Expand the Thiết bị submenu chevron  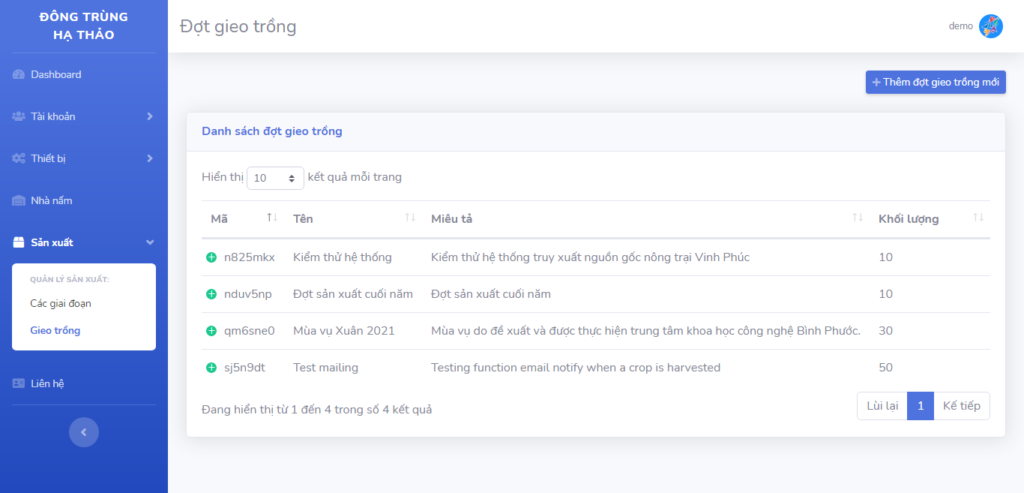pyautogui.click(x=149, y=159)
